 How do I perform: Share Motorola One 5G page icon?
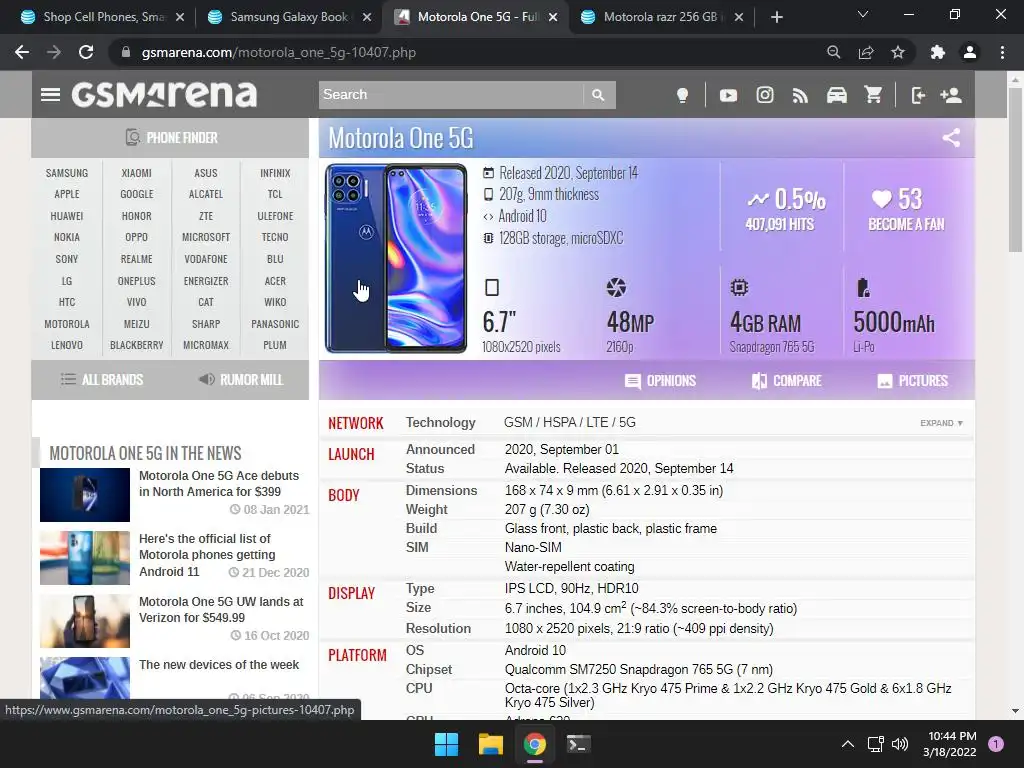pos(951,138)
